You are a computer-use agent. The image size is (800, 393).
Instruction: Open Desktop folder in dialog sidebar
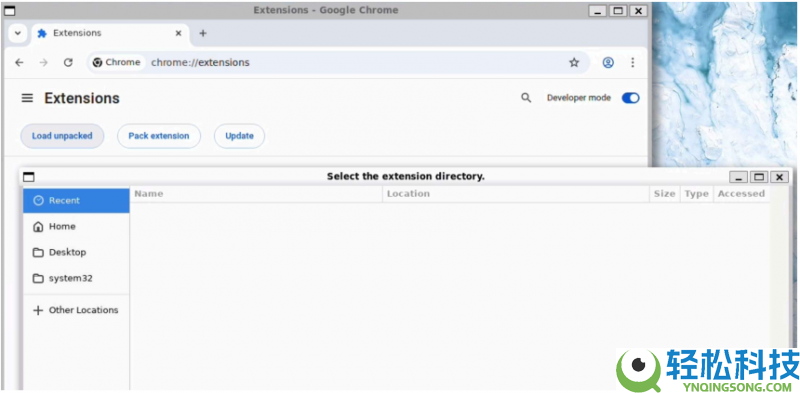coord(76,252)
